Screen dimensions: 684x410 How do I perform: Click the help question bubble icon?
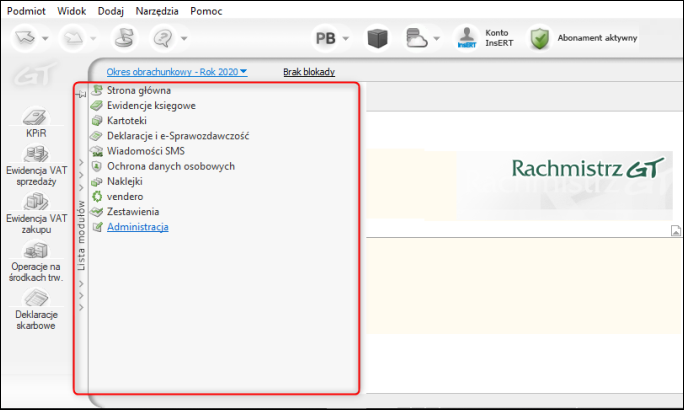[163, 38]
